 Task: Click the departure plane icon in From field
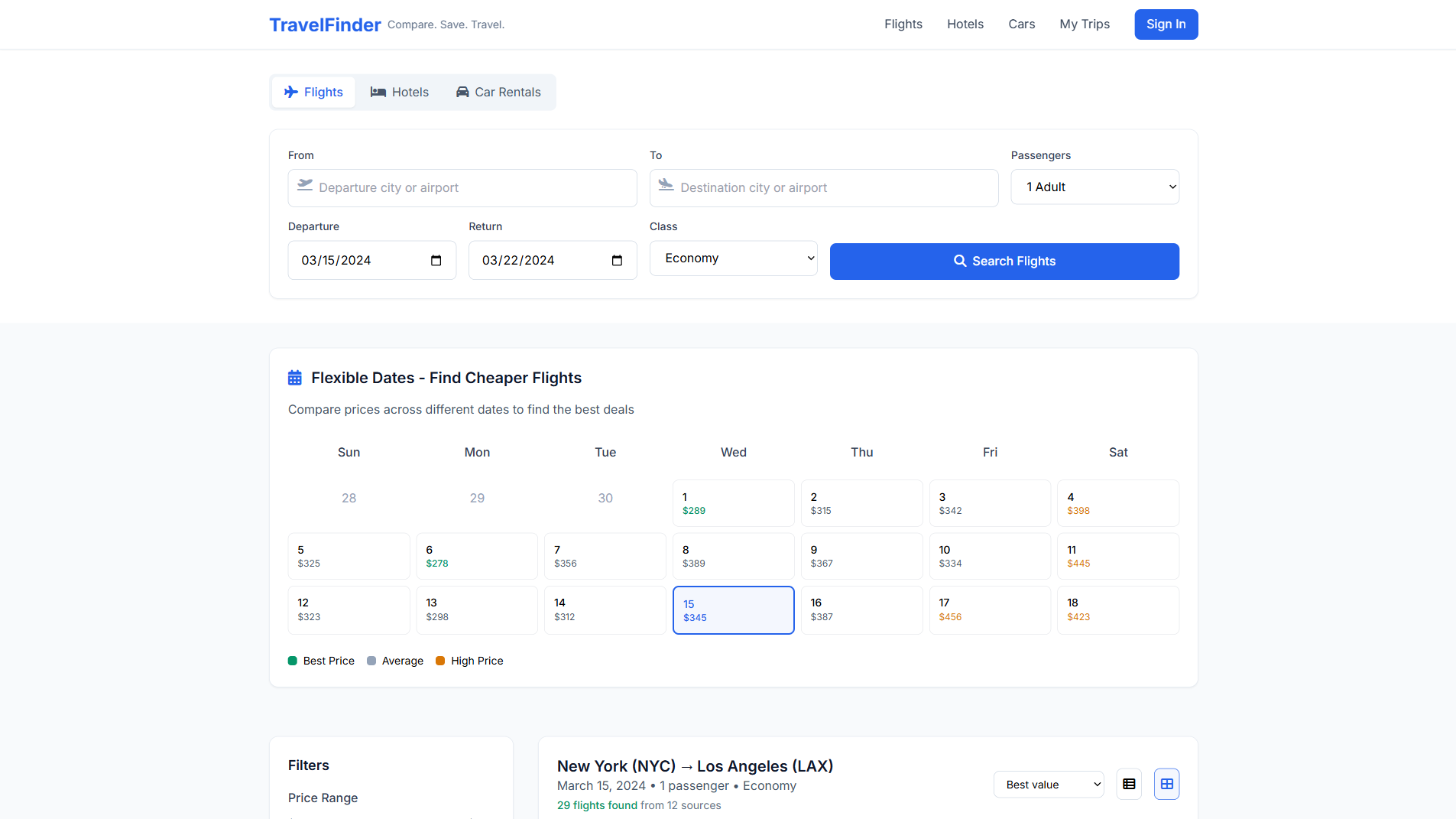[303, 186]
